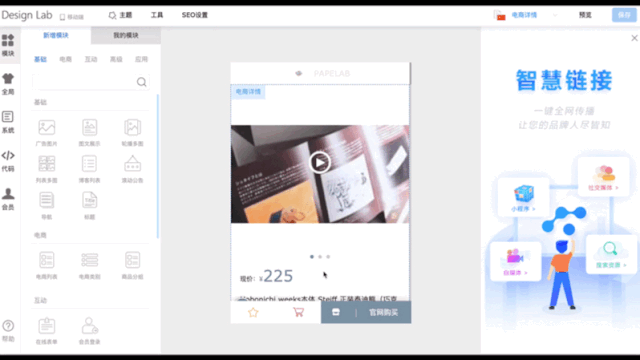Click the 在线表单 online form module
Screen dimensions: 640x360
point(47,331)
